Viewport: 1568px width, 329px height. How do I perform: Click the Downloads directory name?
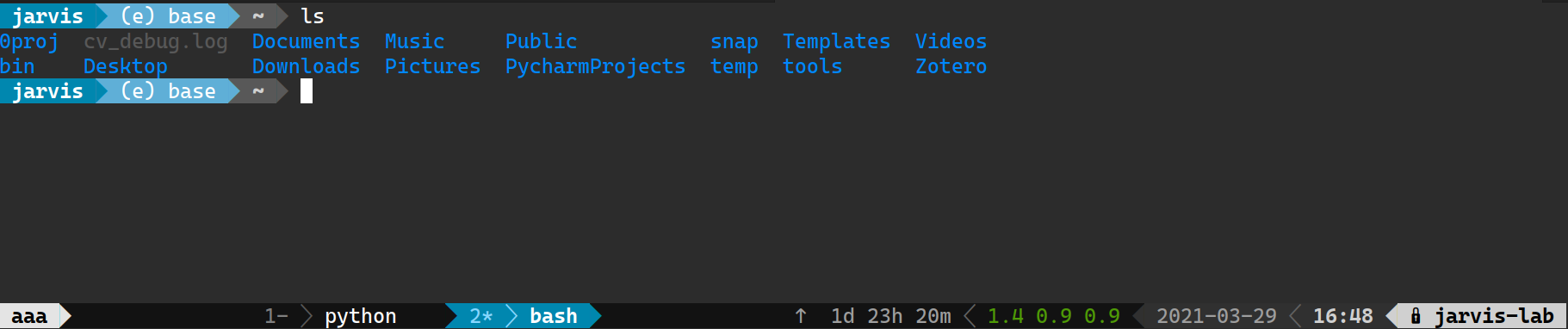(306, 66)
